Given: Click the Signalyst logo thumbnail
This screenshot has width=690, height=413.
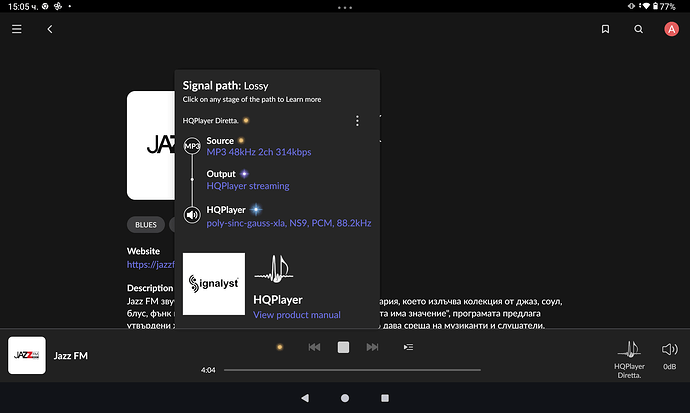Looking at the screenshot, I should point(214,284).
